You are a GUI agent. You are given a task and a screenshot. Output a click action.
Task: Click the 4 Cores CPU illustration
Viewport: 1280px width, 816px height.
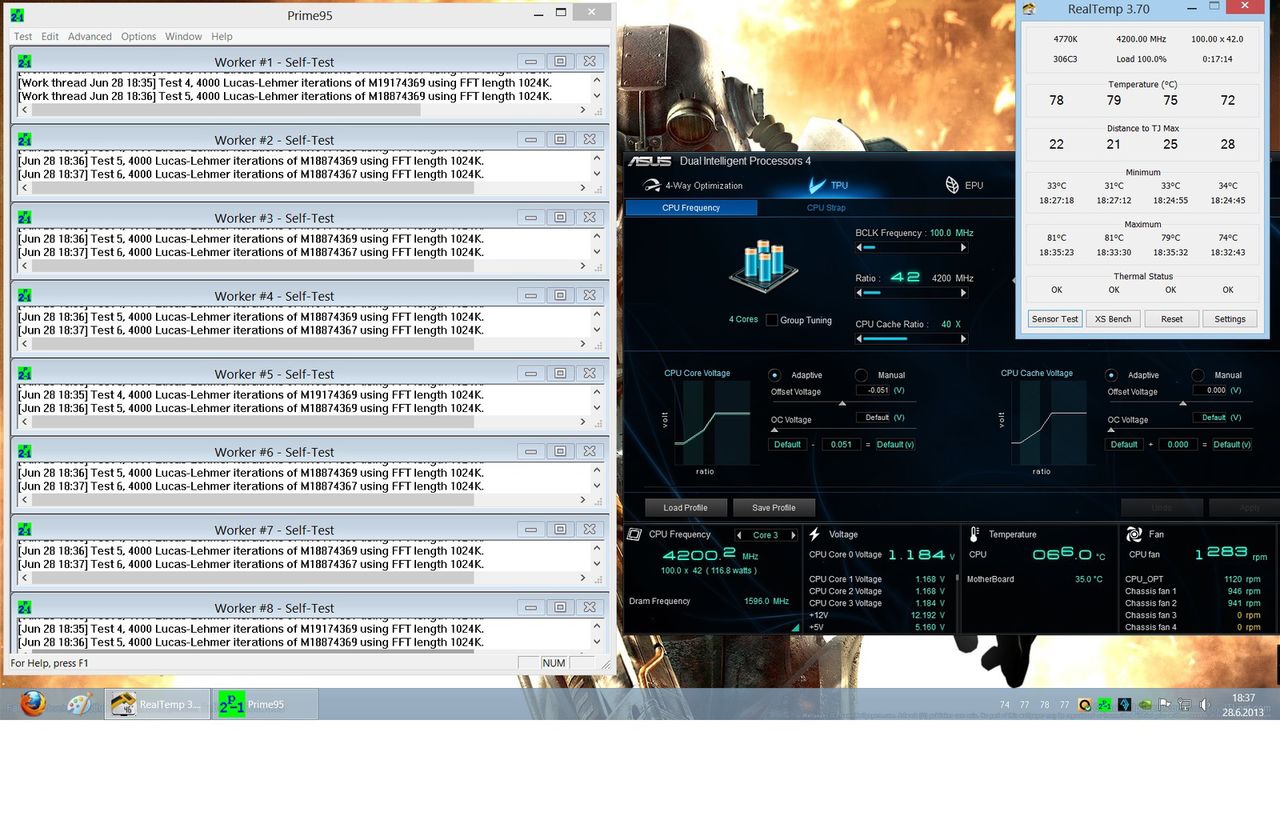click(x=764, y=265)
